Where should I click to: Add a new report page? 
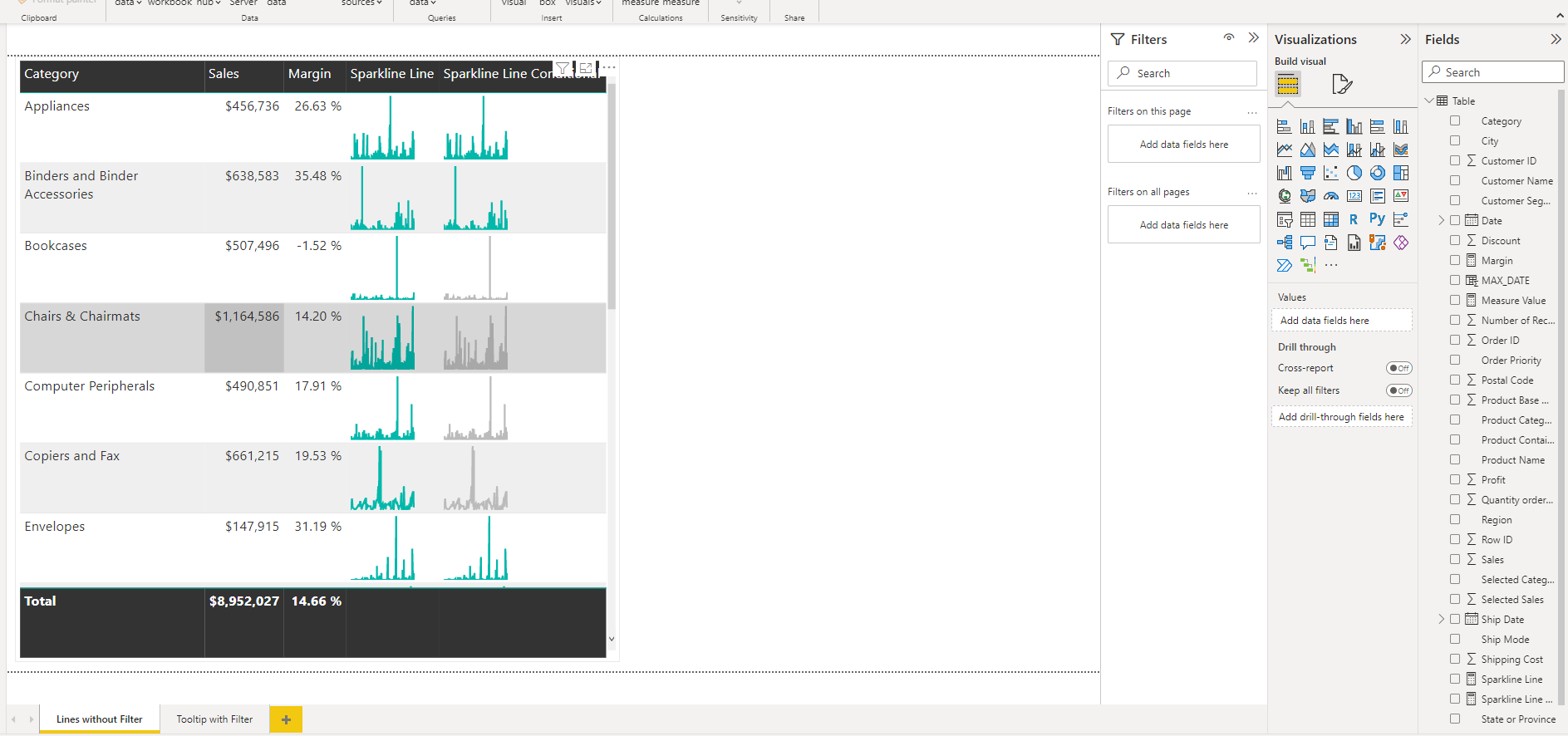286,719
